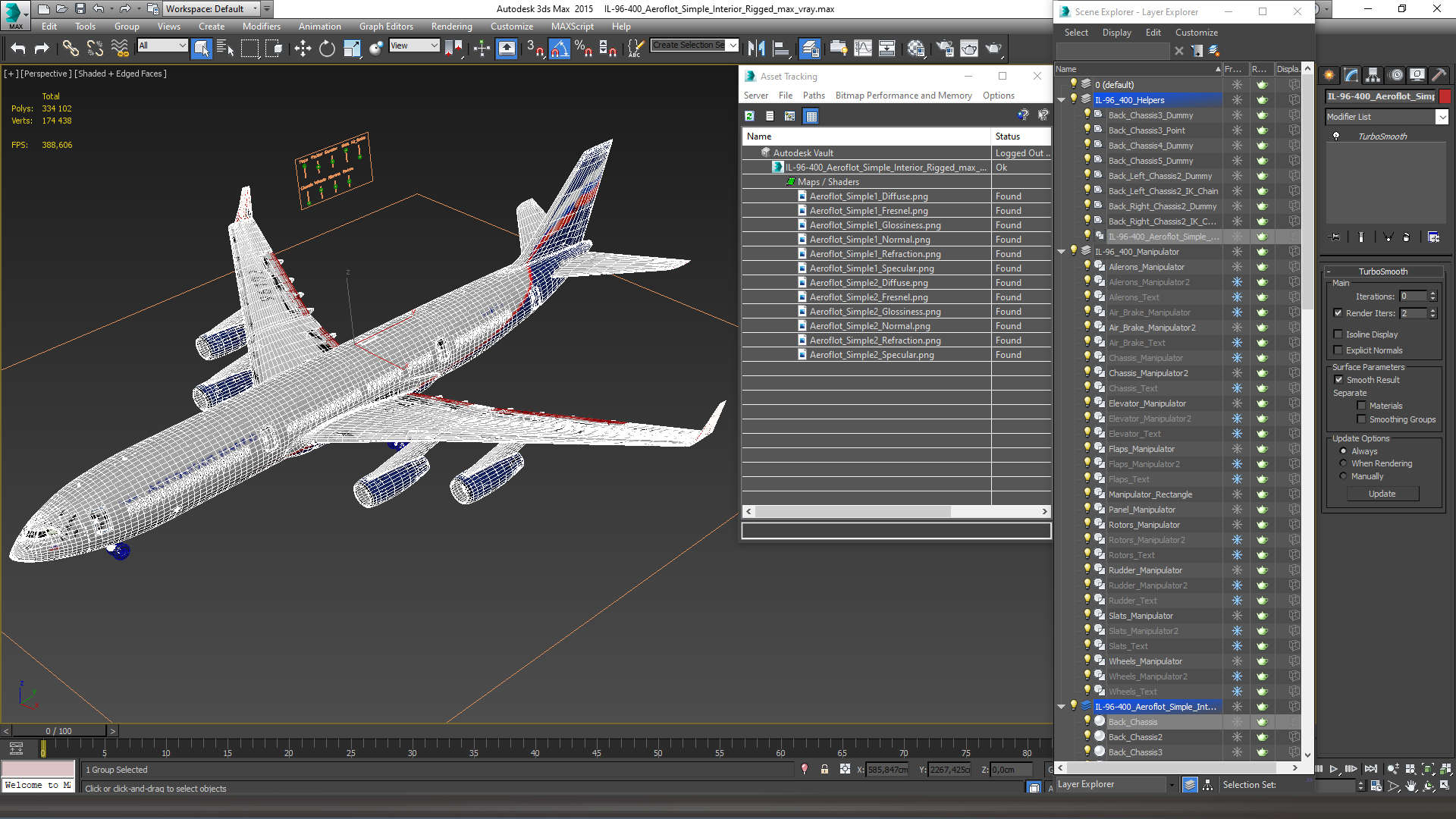Switch to Hierarchy command panel tab
This screenshot has height=819, width=1456.
pos(1373,74)
